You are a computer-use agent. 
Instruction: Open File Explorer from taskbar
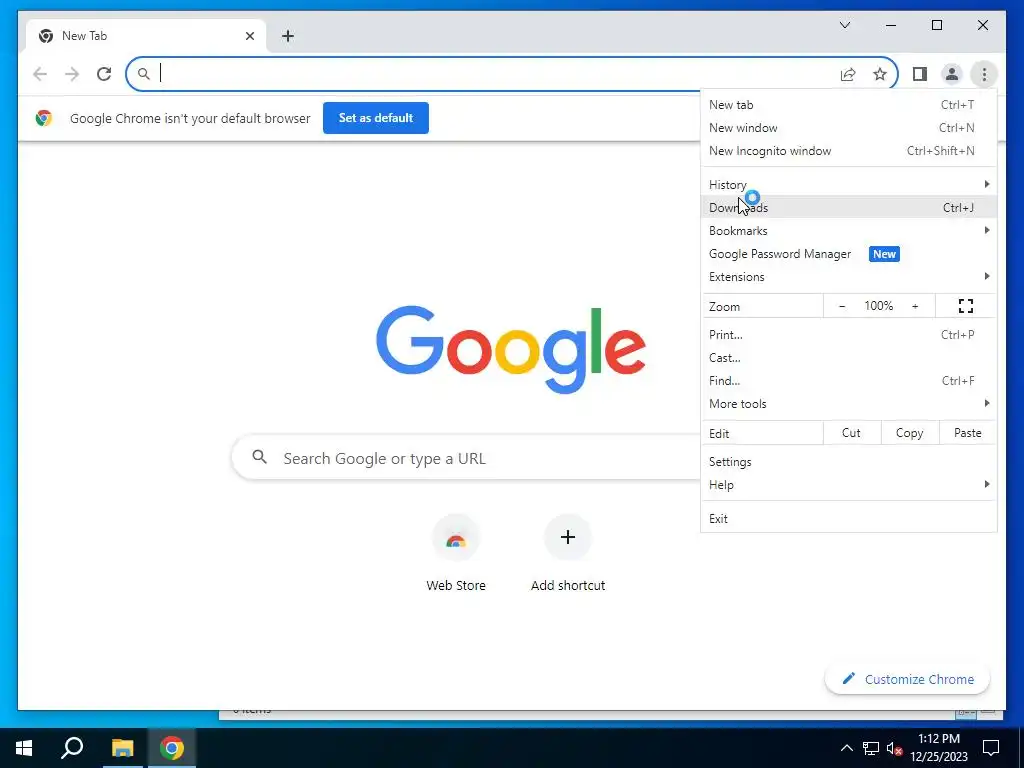(122, 748)
